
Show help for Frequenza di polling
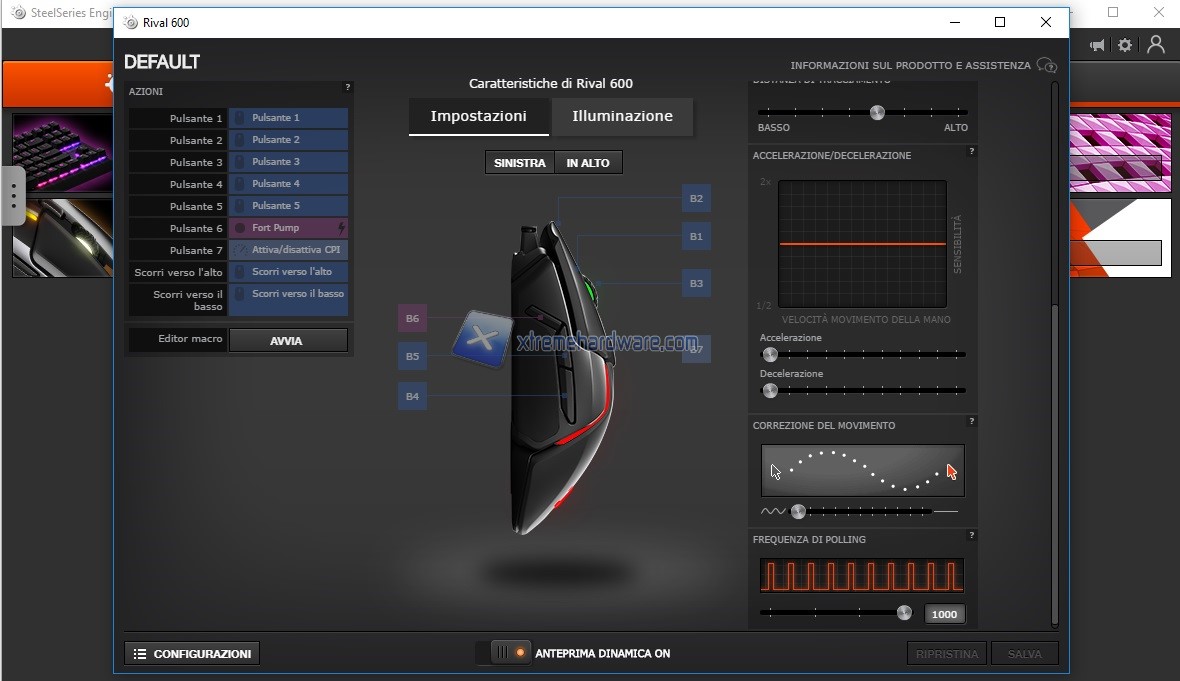[x=971, y=536]
